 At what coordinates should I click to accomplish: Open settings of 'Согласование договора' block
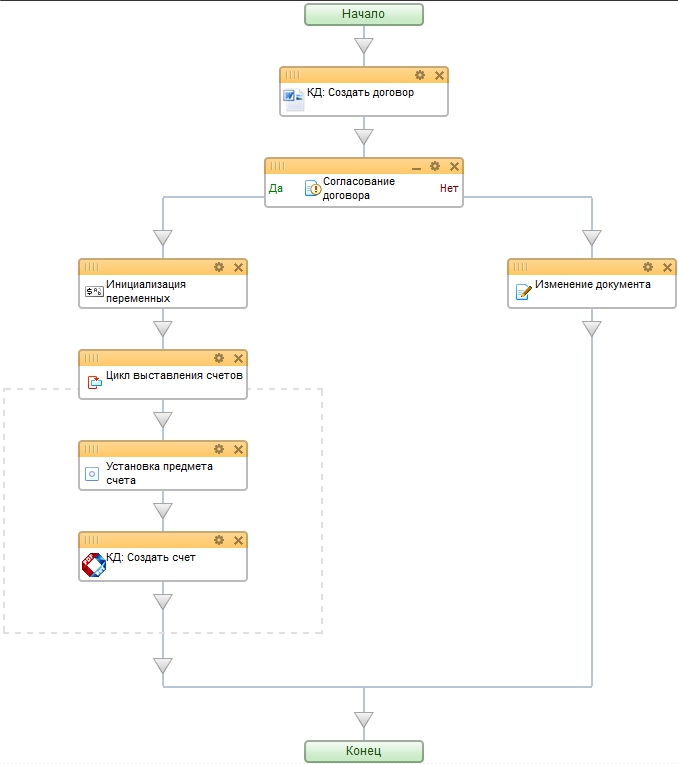coord(435,166)
